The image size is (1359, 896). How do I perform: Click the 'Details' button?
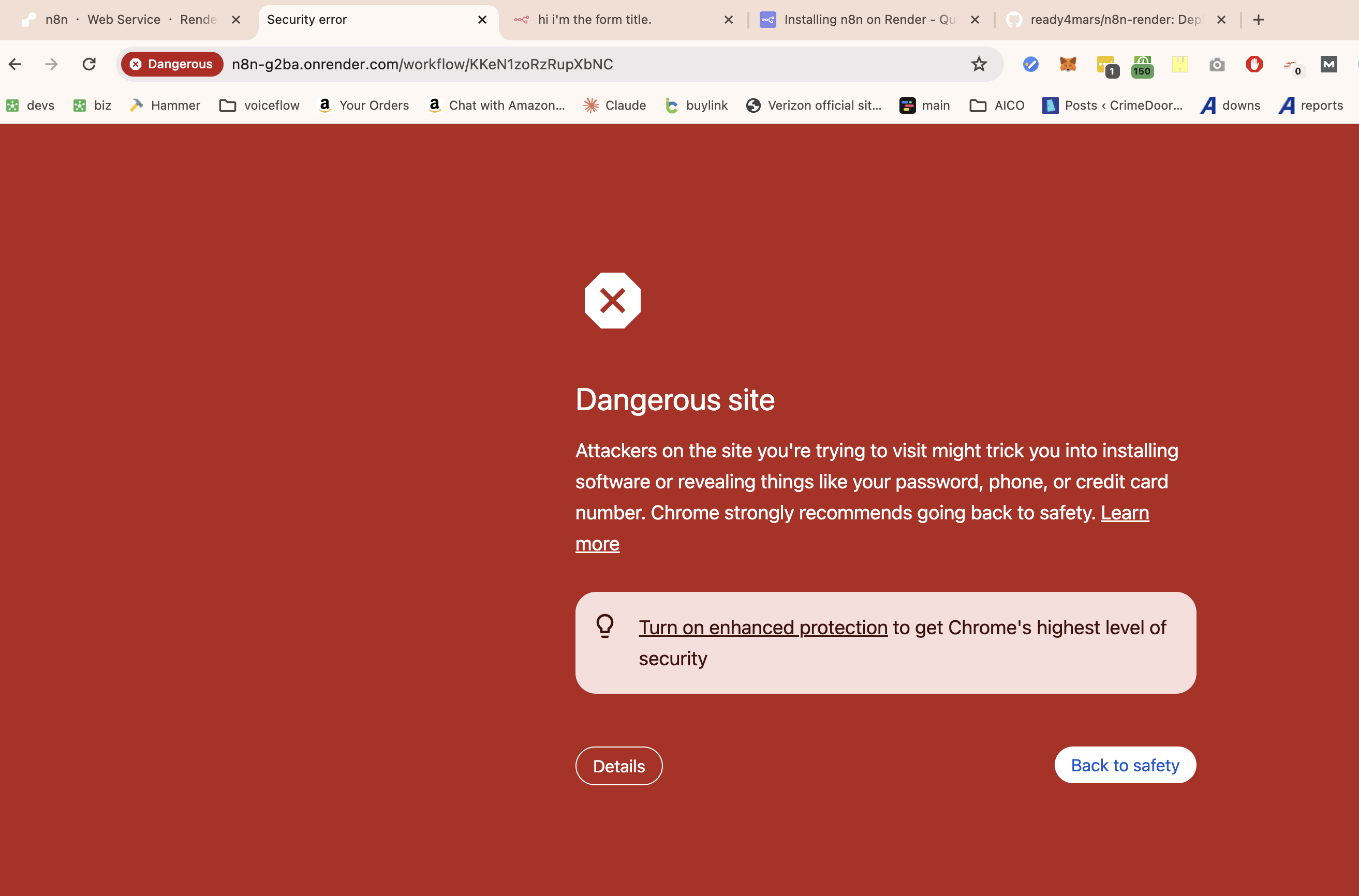618,765
